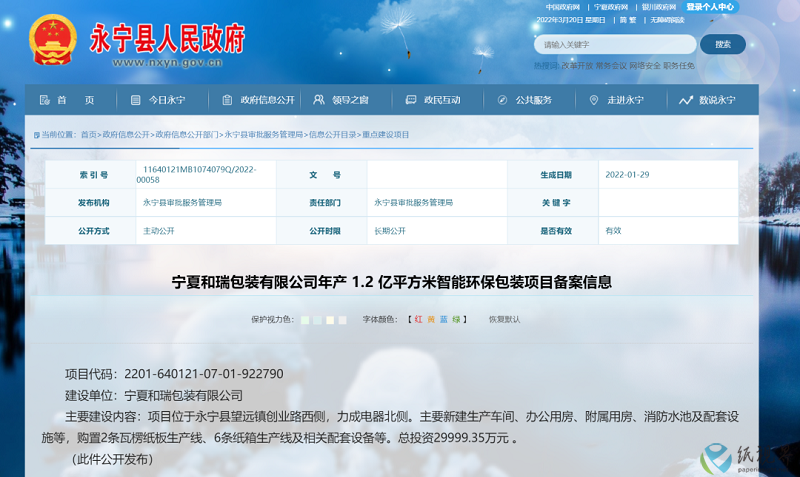Click hot search term 常务会议
800x477 pixels.
(611, 66)
